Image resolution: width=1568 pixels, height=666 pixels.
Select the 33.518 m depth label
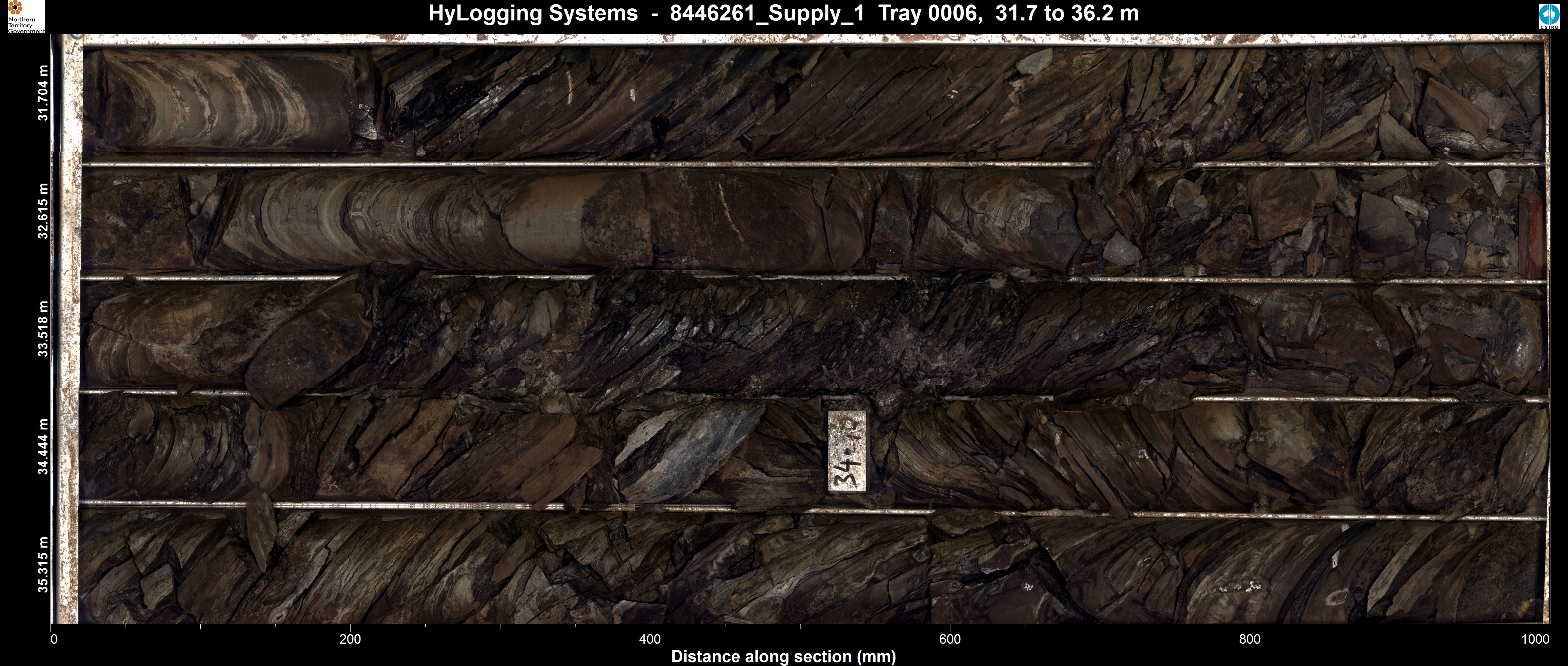[43, 329]
